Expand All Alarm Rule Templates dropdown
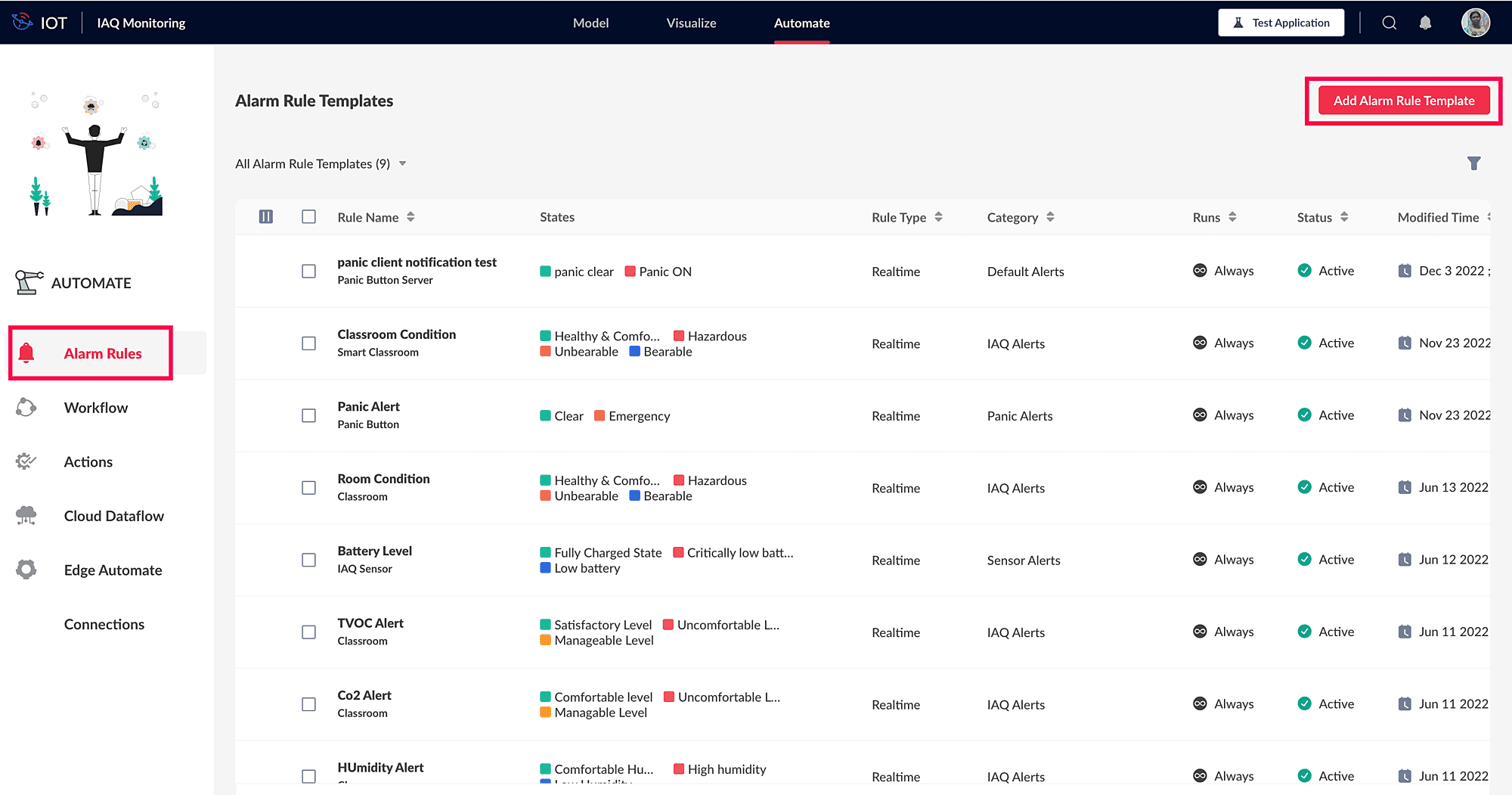The width and height of the screenshot is (1512, 795). click(x=403, y=164)
